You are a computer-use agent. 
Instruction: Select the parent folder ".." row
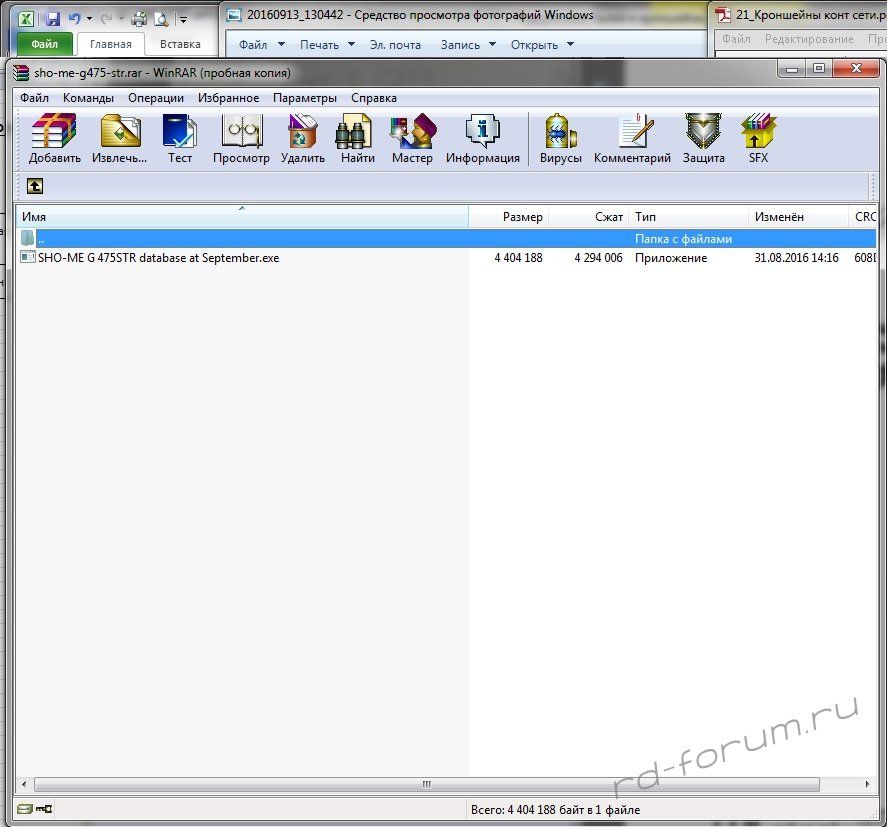(x=446, y=239)
